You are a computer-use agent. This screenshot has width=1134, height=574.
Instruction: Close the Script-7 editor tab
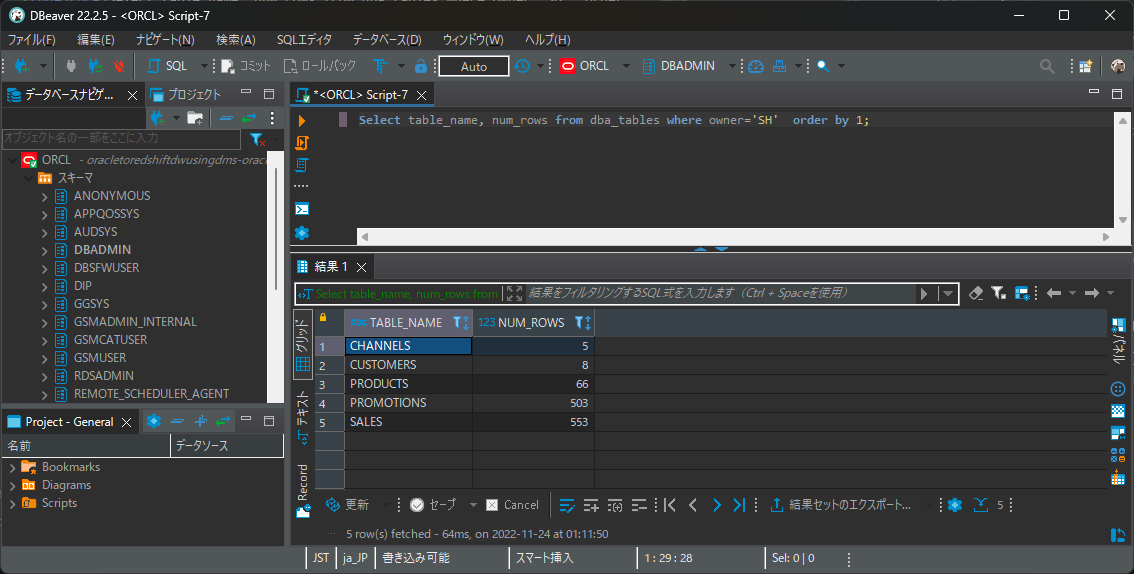pyautogui.click(x=422, y=95)
